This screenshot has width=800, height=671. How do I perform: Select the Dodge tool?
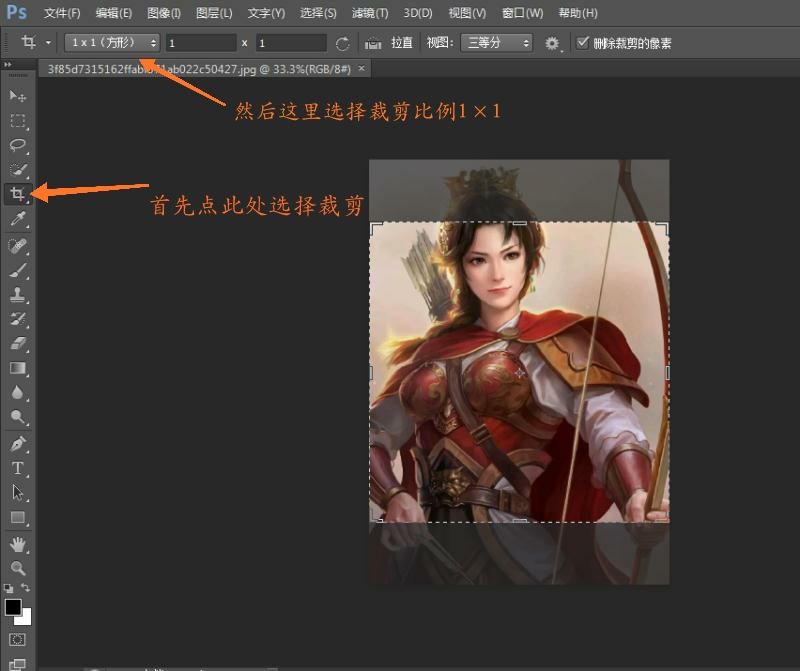(x=17, y=417)
